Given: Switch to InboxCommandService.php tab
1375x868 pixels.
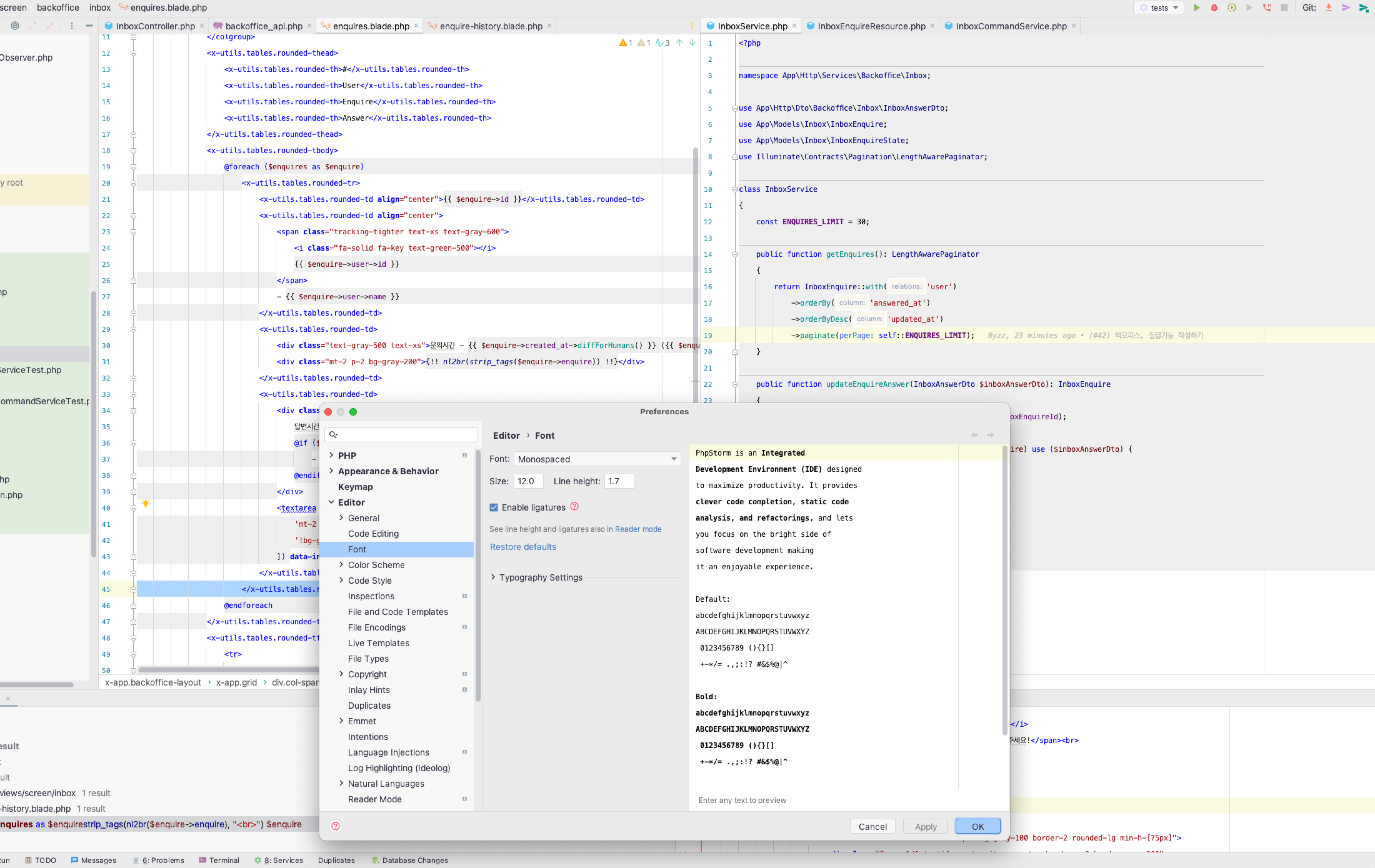Looking at the screenshot, I should click(1011, 26).
